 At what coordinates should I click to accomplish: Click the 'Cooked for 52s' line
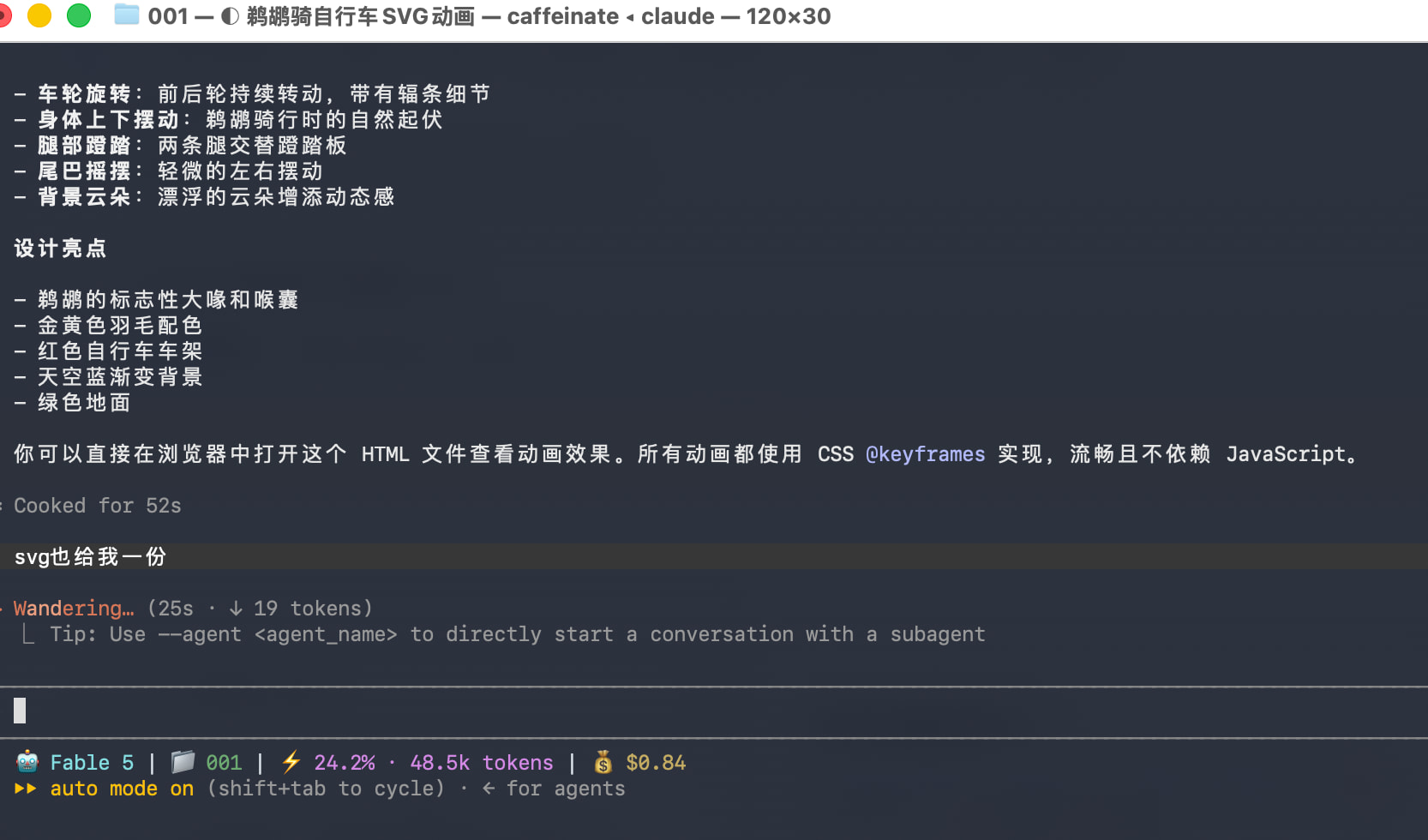pyautogui.click(x=98, y=506)
